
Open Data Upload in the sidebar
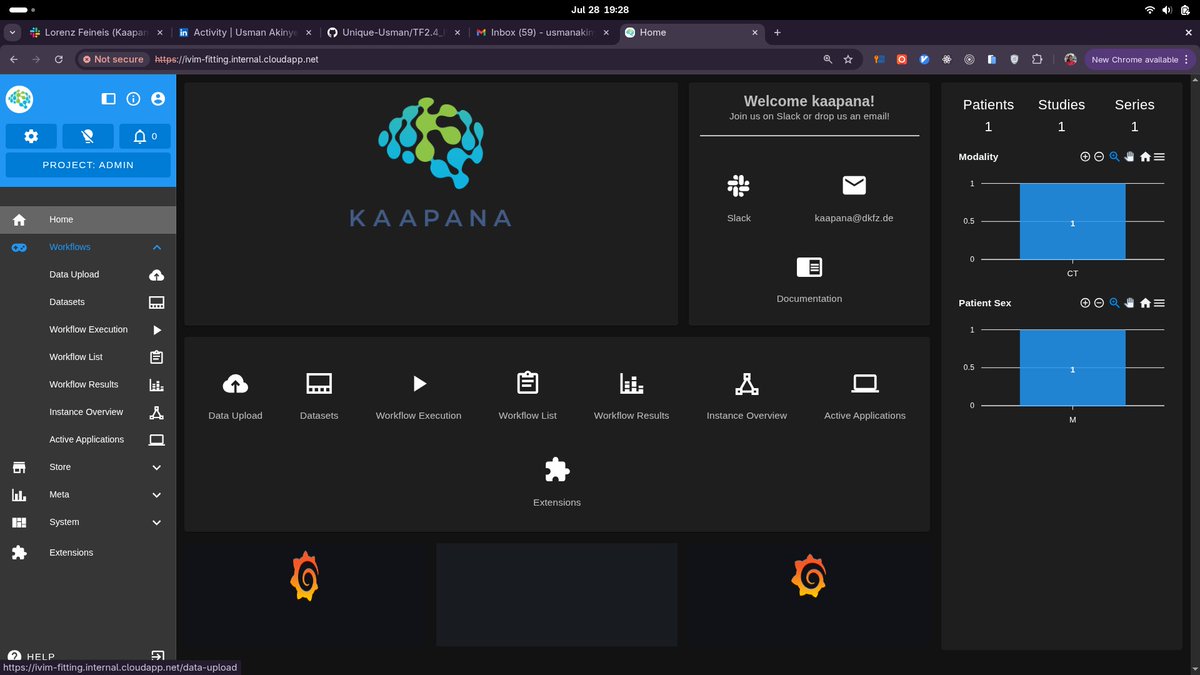(88, 274)
